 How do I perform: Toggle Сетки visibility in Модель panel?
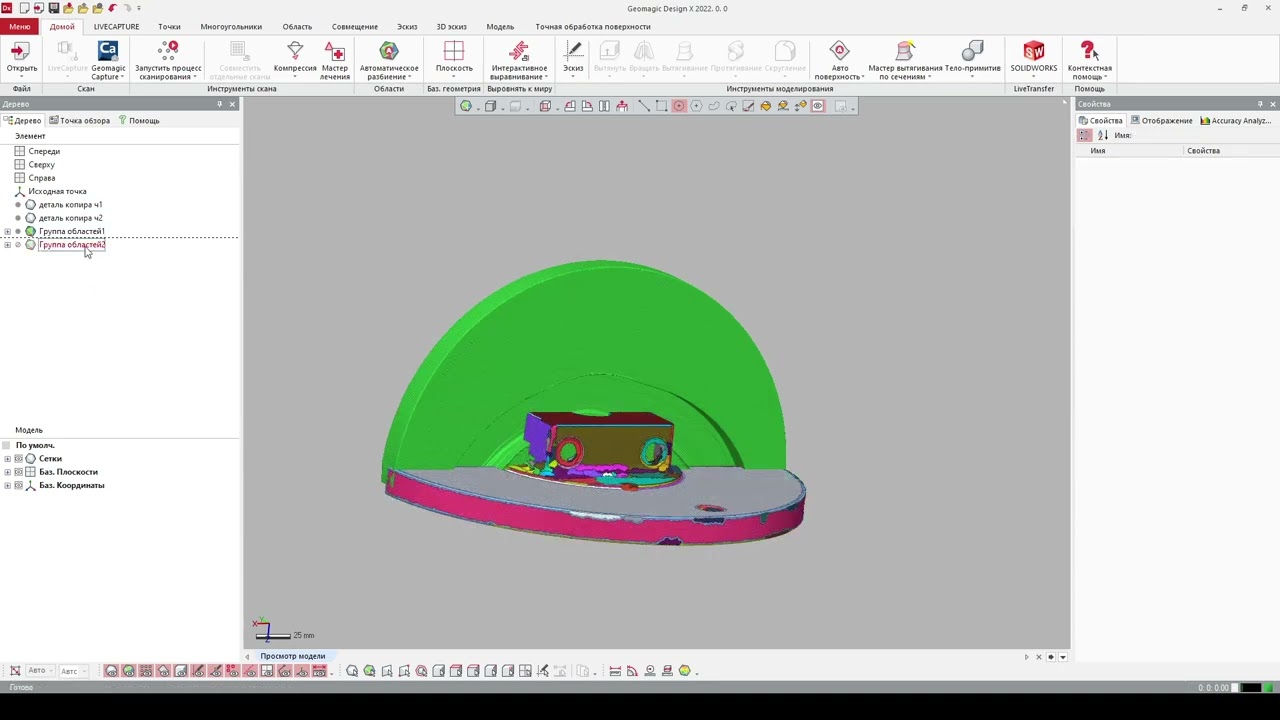pyautogui.click(x=18, y=459)
